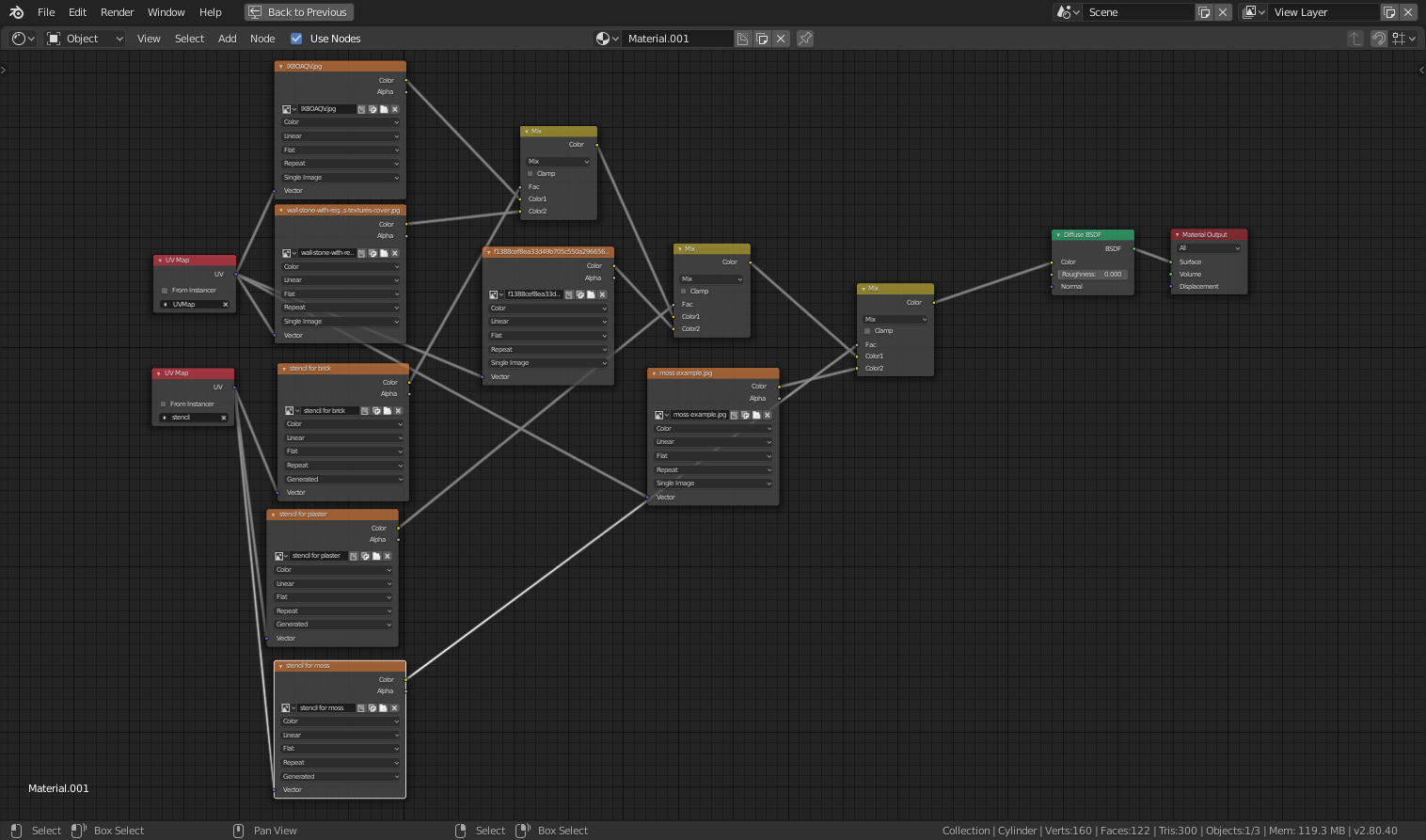Click the view layer browse icon
Viewport: 1426px width, 840px height.
click(1253, 12)
